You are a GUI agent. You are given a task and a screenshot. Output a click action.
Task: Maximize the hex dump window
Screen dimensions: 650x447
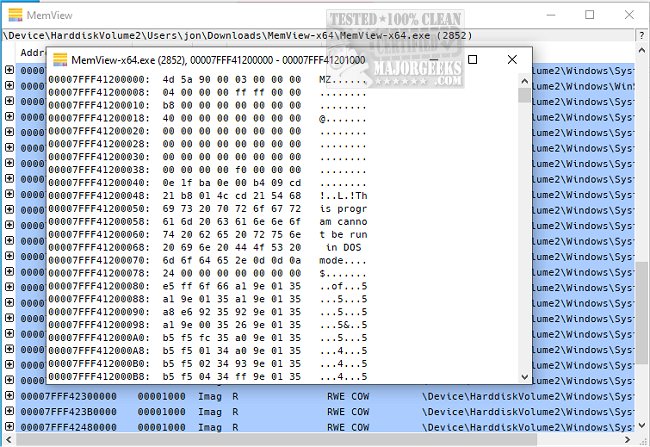click(472, 60)
